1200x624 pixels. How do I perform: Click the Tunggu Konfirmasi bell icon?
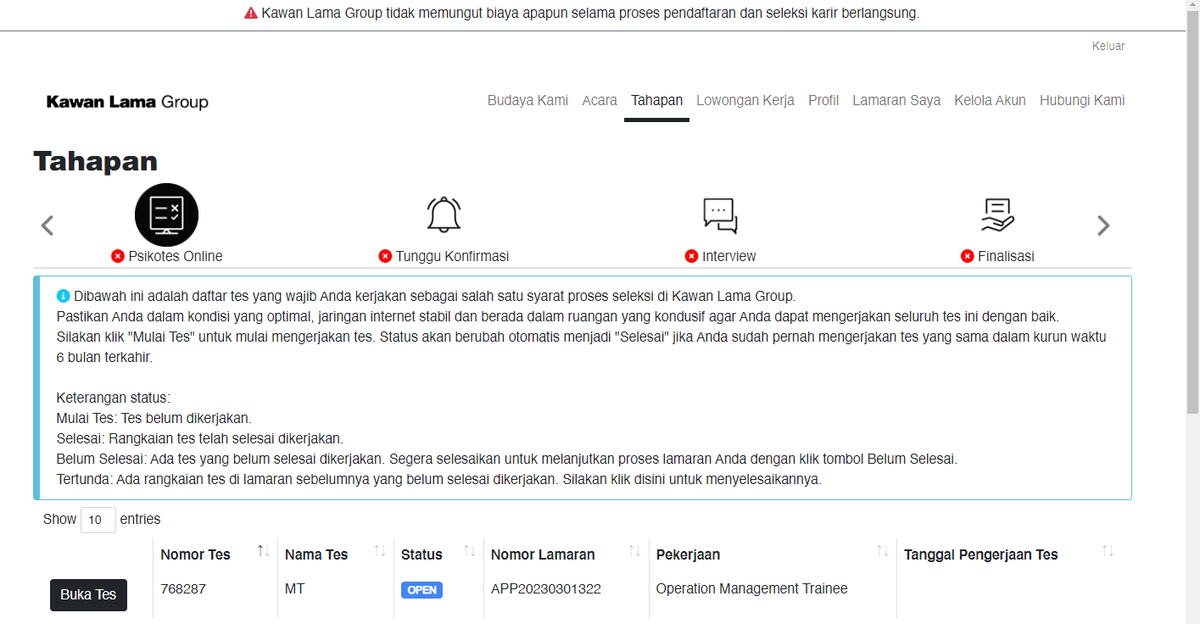(x=444, y=215)
